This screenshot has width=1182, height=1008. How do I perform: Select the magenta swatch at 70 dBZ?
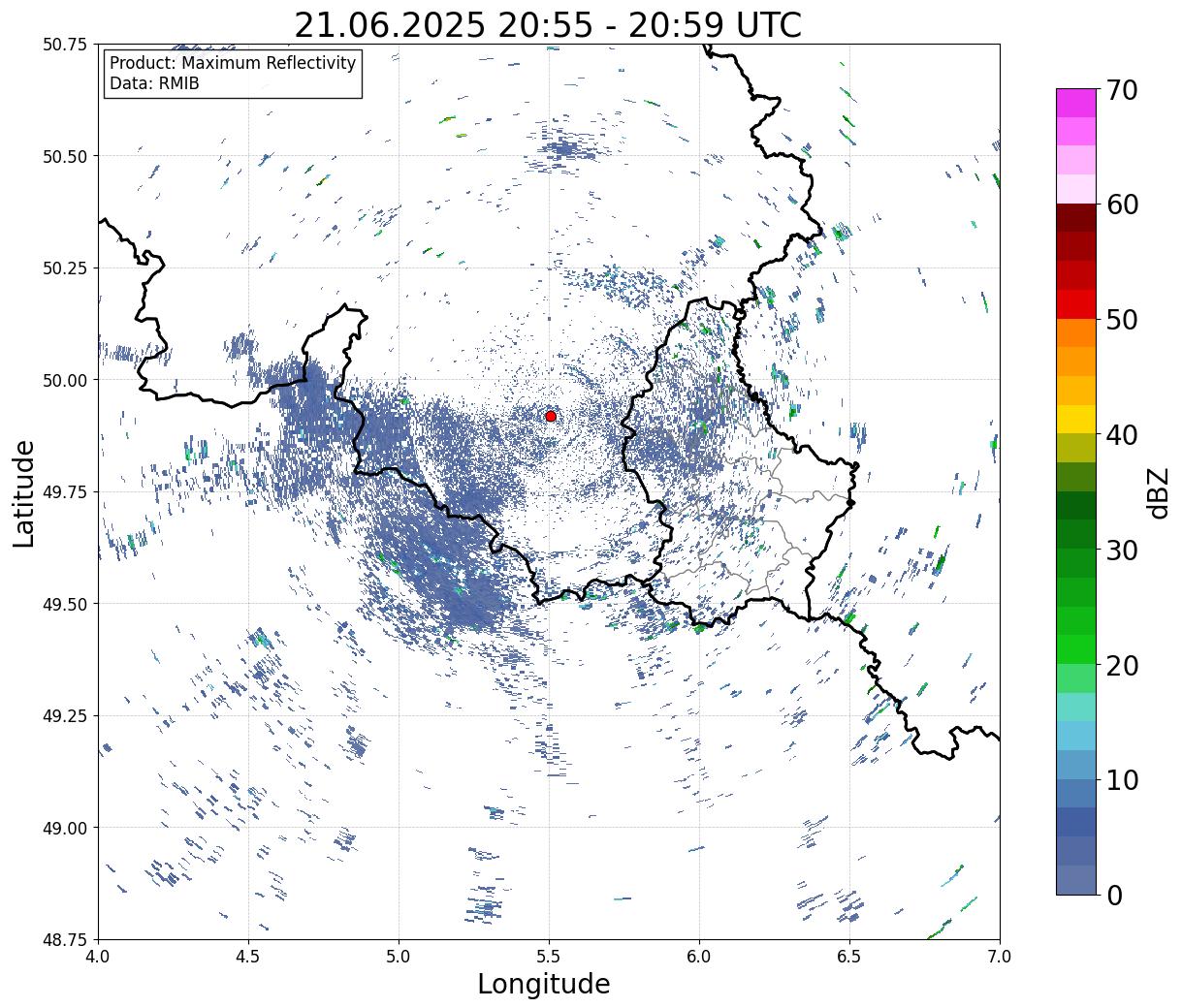pyautogui.click(x=1076, y=103)
